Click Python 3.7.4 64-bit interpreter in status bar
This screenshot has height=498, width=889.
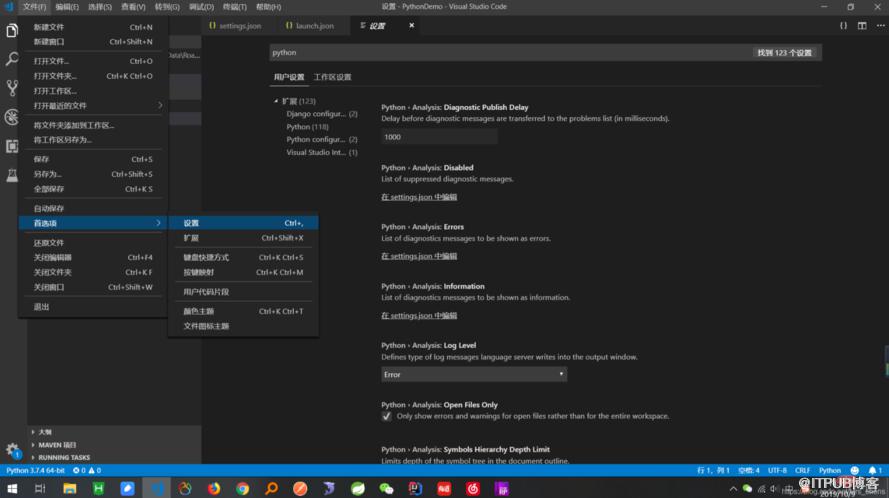pyautogui.click(x=35, y=470)
